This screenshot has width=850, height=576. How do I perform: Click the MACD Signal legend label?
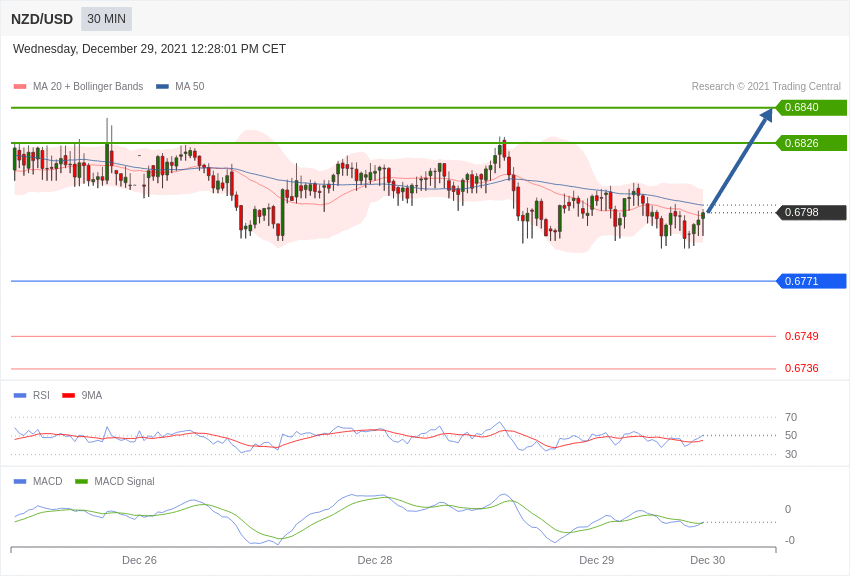124,481
